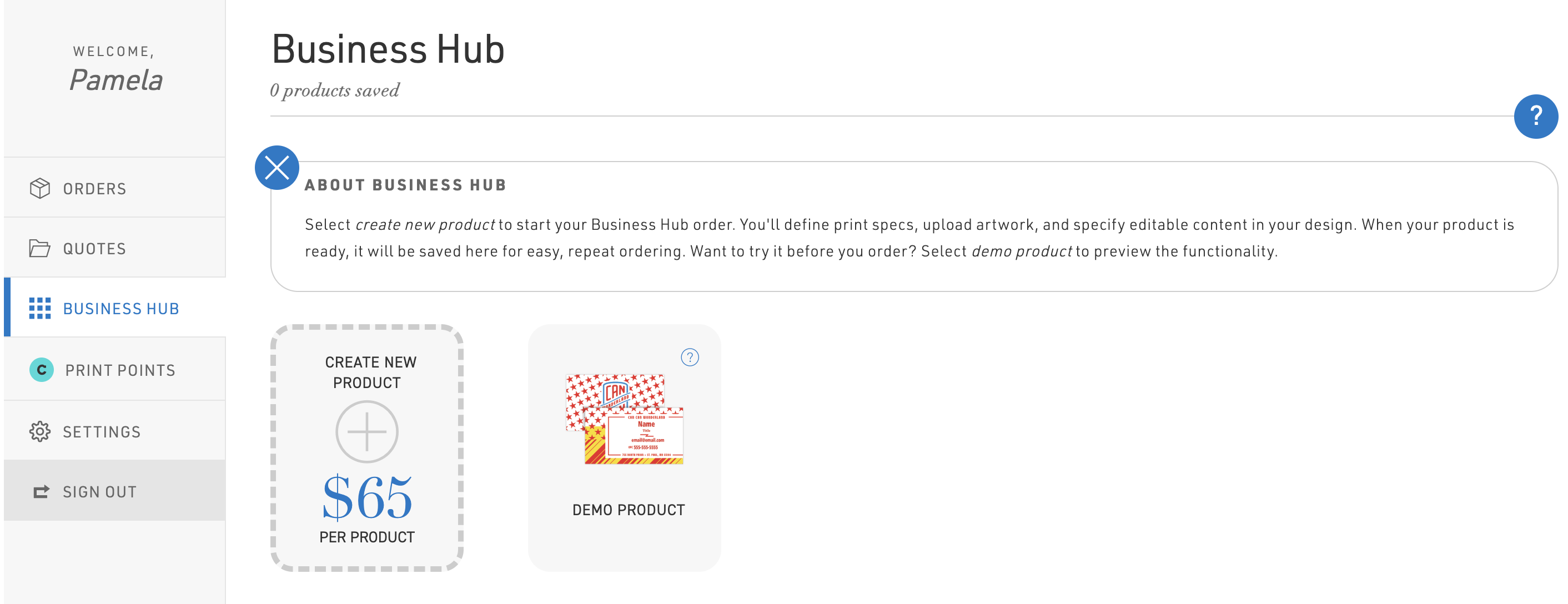
Task: Click the 0 products saved label
Action: (x=334, y=90)
